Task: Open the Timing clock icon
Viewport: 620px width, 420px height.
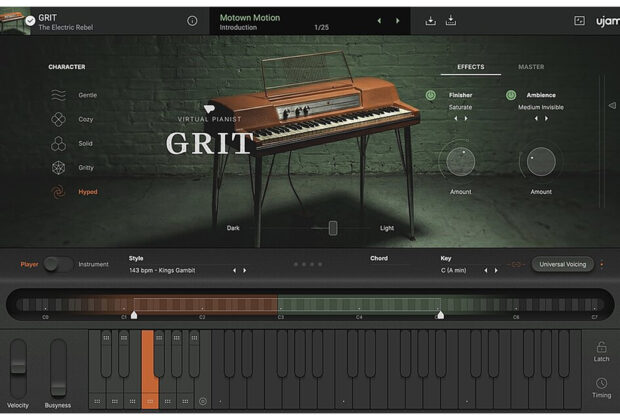Action: [601, 384]
